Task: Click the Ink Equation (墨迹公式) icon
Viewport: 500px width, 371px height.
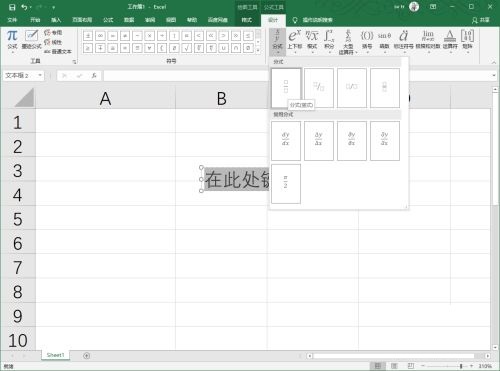Action: (32, 40)
